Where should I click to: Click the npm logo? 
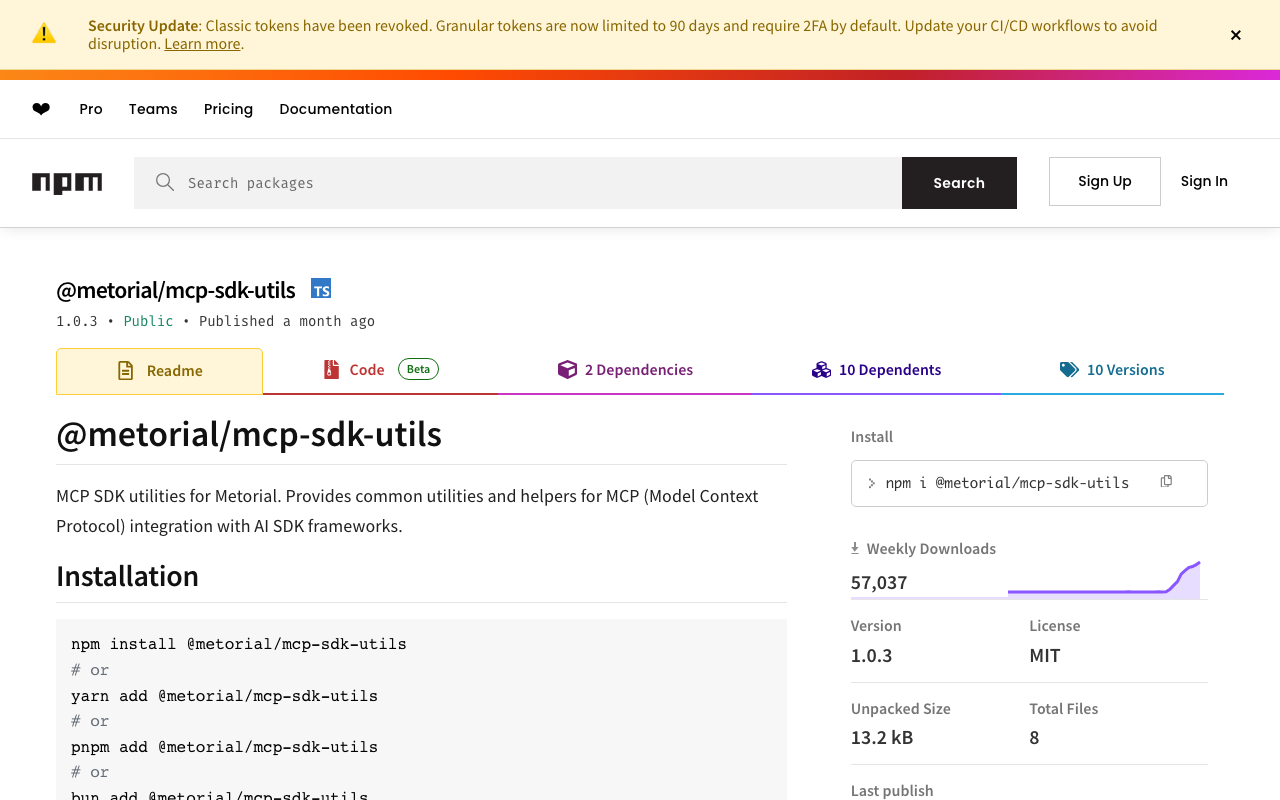click(67, 183)
